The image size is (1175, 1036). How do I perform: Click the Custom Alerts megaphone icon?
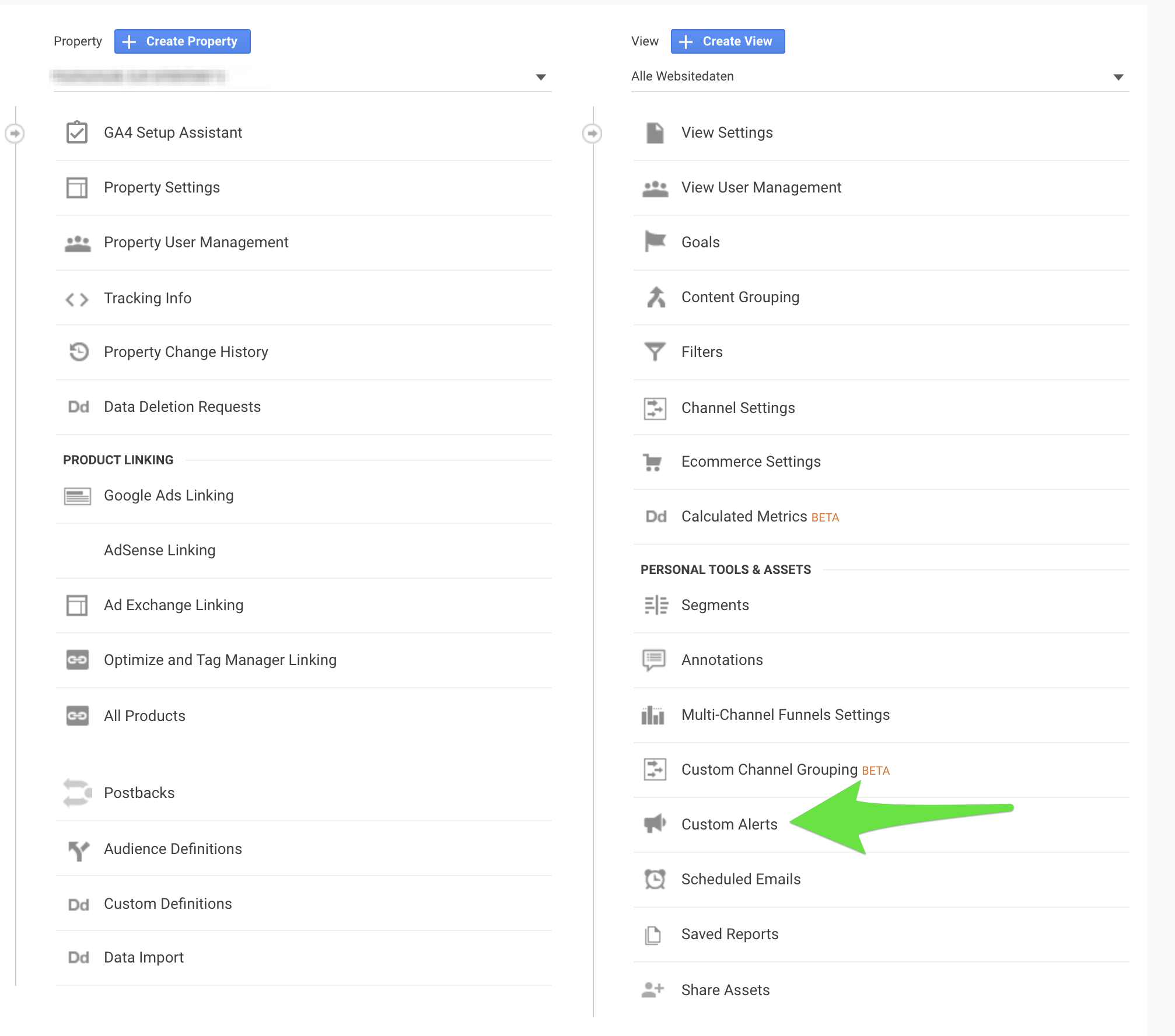pyautogui.click(x=655, y=823)
